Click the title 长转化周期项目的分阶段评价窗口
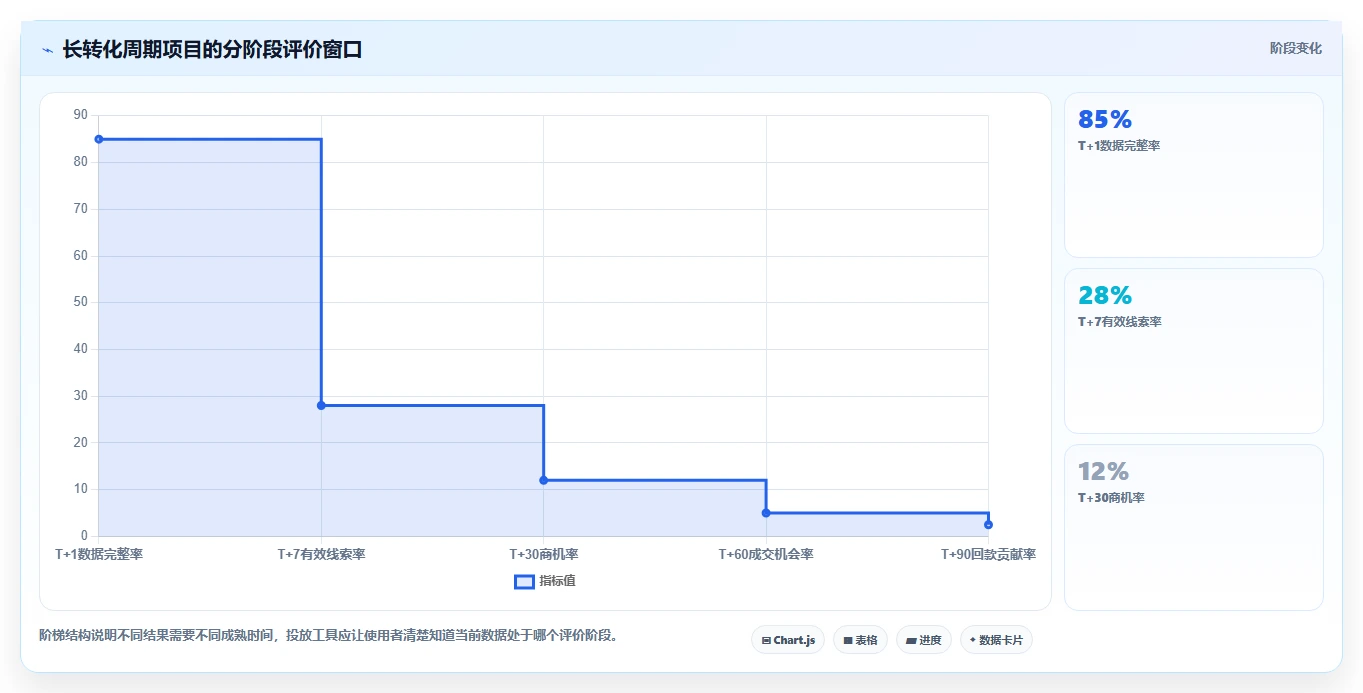The width and height of the screenshot is (1363, 693). tap(212, 49)
